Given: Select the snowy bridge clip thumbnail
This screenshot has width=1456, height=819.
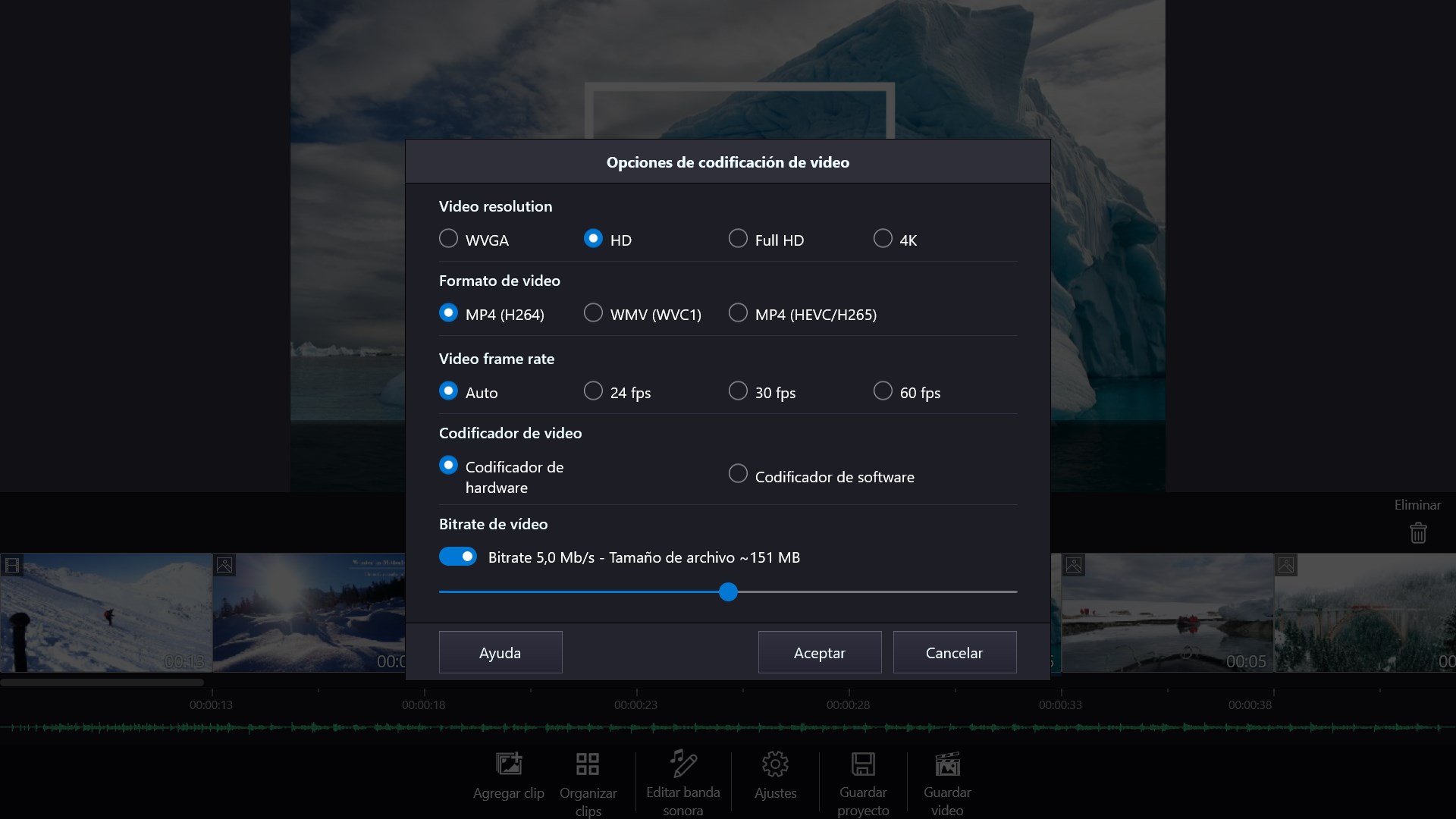Looking at the screenshot, I should [x=1365, y=613].
